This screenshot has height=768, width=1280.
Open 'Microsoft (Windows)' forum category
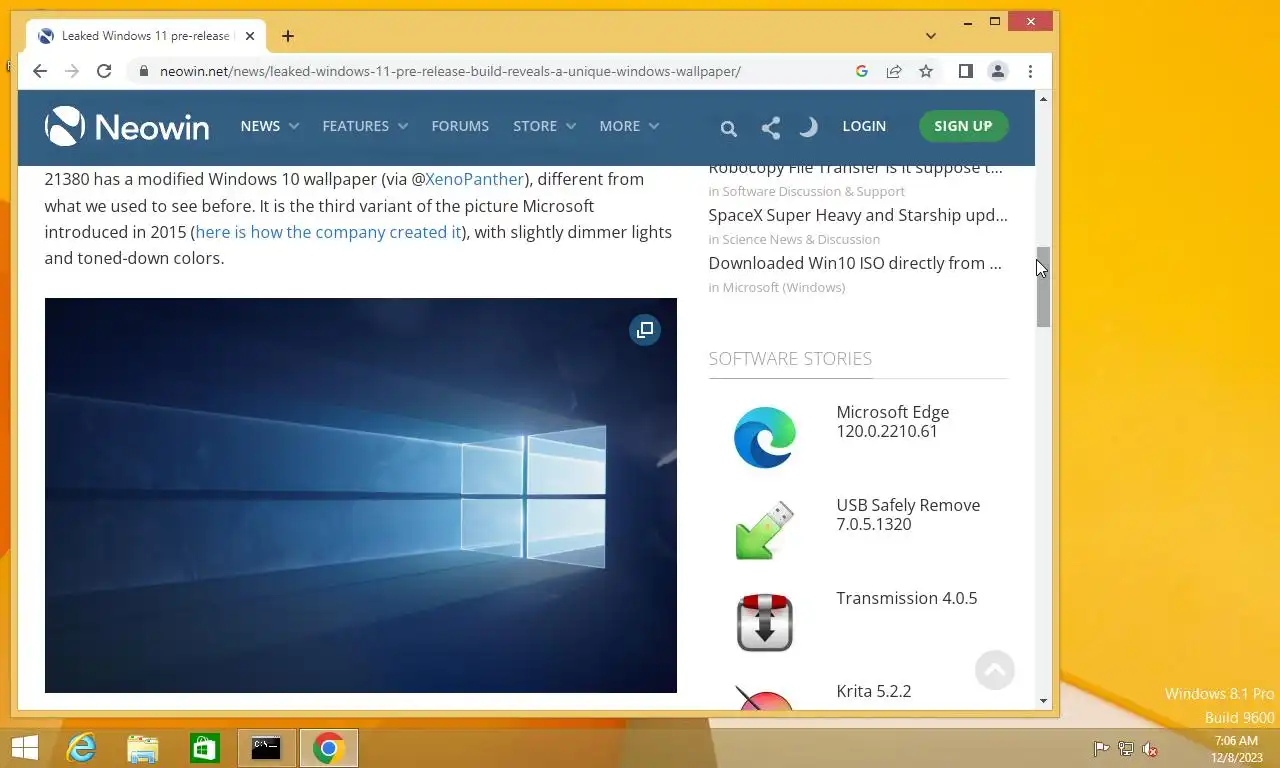[x=783, y=287]
